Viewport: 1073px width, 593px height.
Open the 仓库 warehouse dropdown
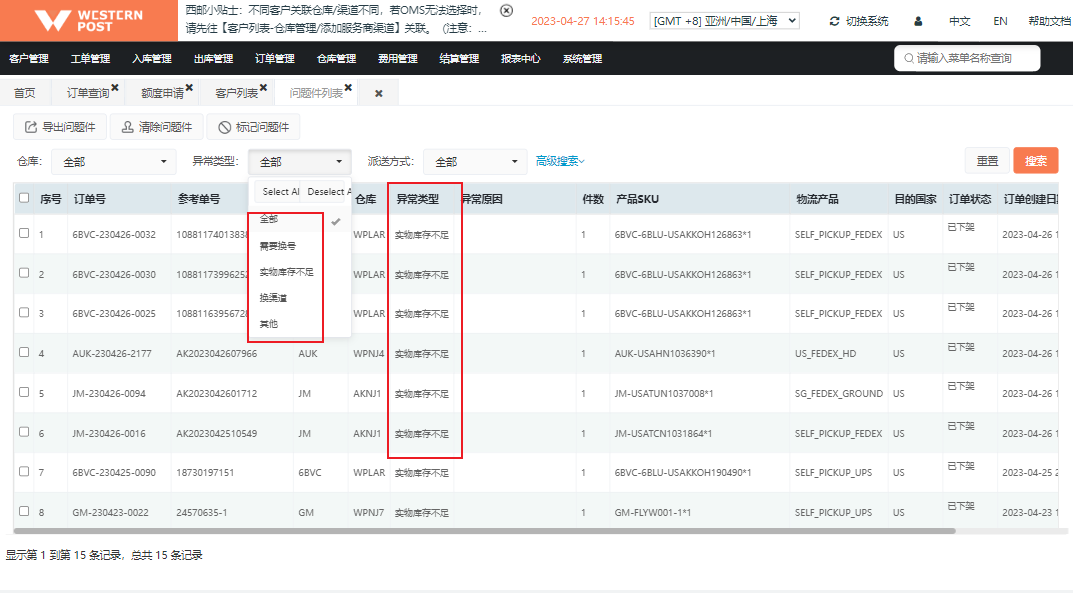coord(114,162)
